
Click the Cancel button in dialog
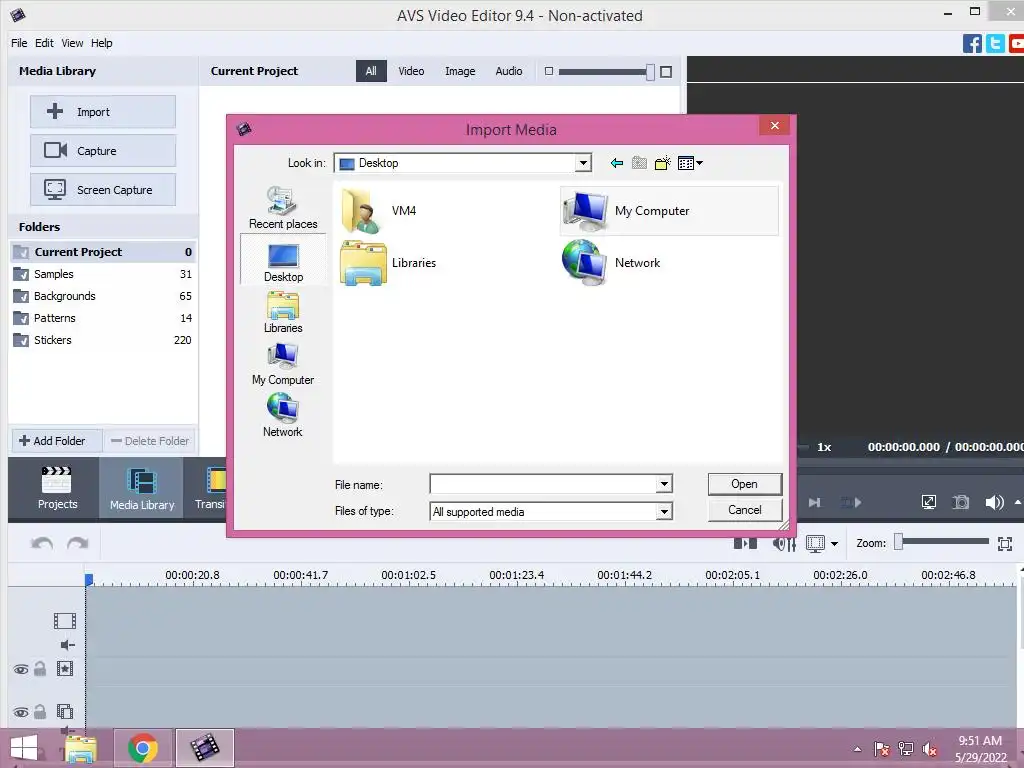pyautogui.click(x=744, y=510)
